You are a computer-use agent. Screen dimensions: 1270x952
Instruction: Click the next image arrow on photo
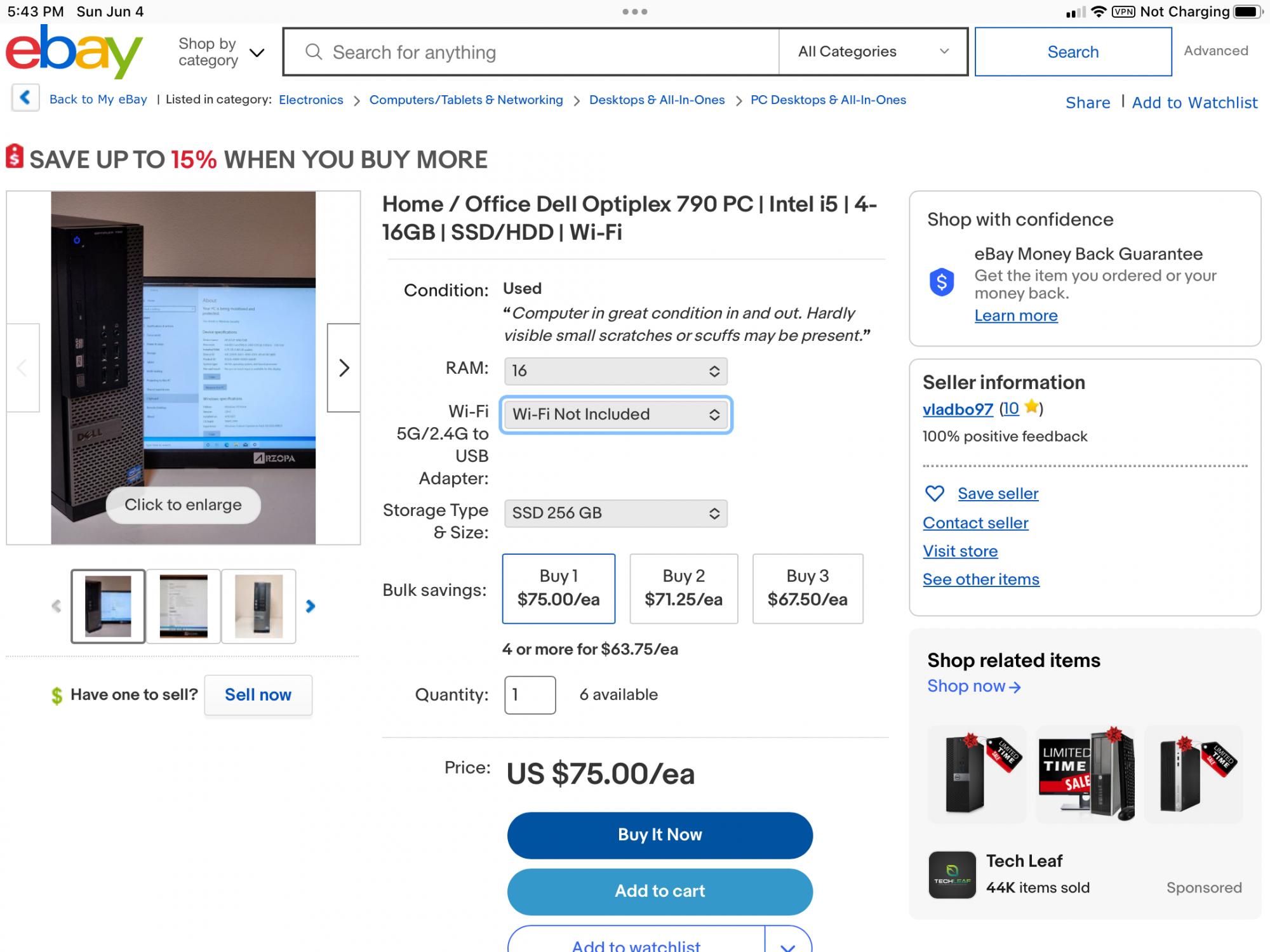[344, 368]
